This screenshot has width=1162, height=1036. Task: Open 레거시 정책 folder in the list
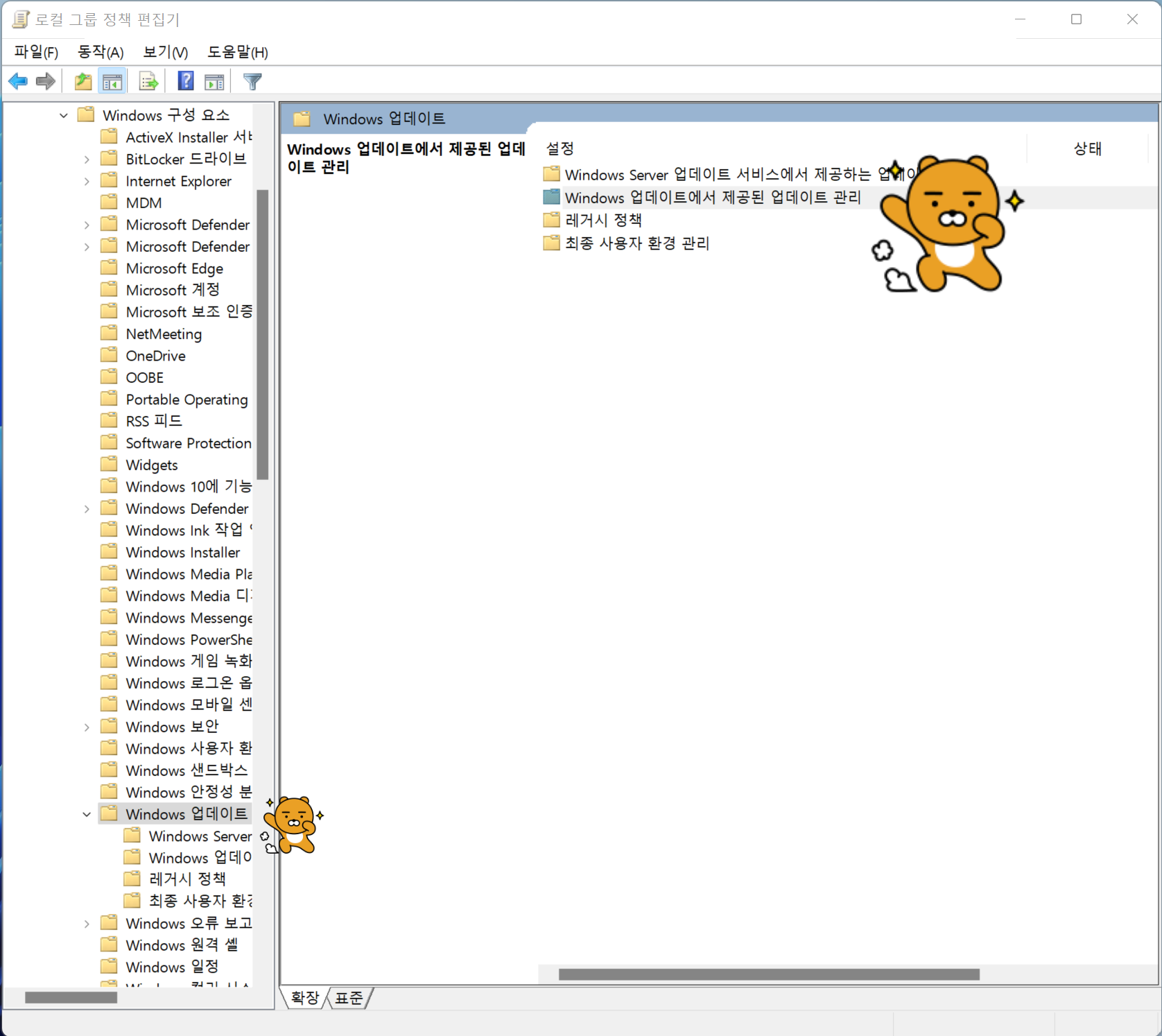tap(593, 221)
